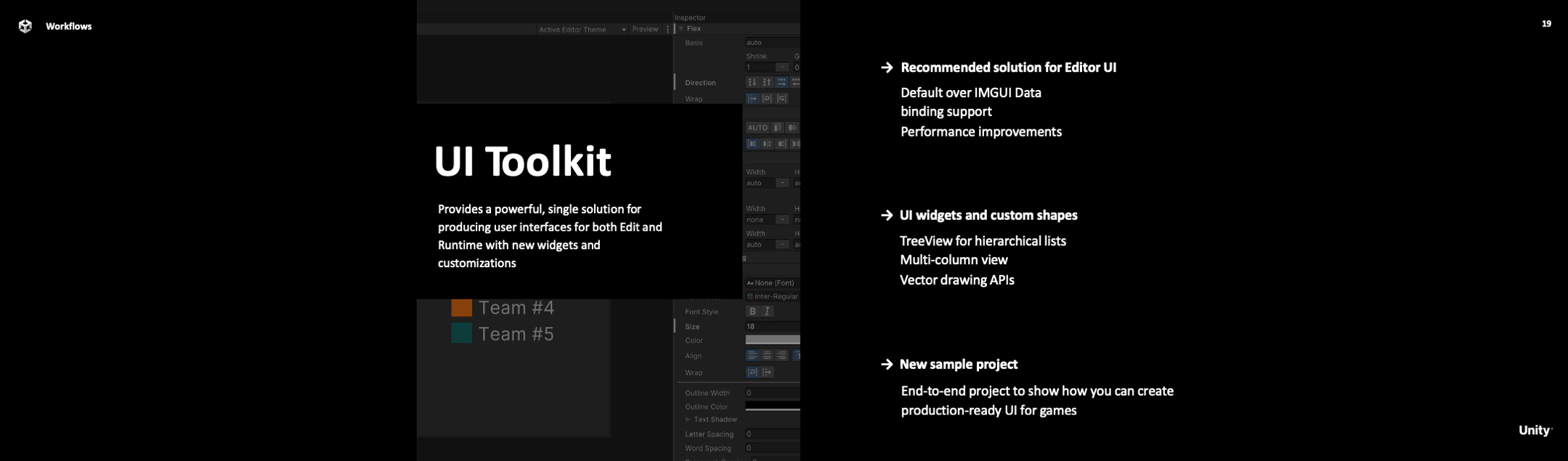Viewport: 1568px width, 461px height.
Task: Toggle Bold font style
Action: click(752, 311)
